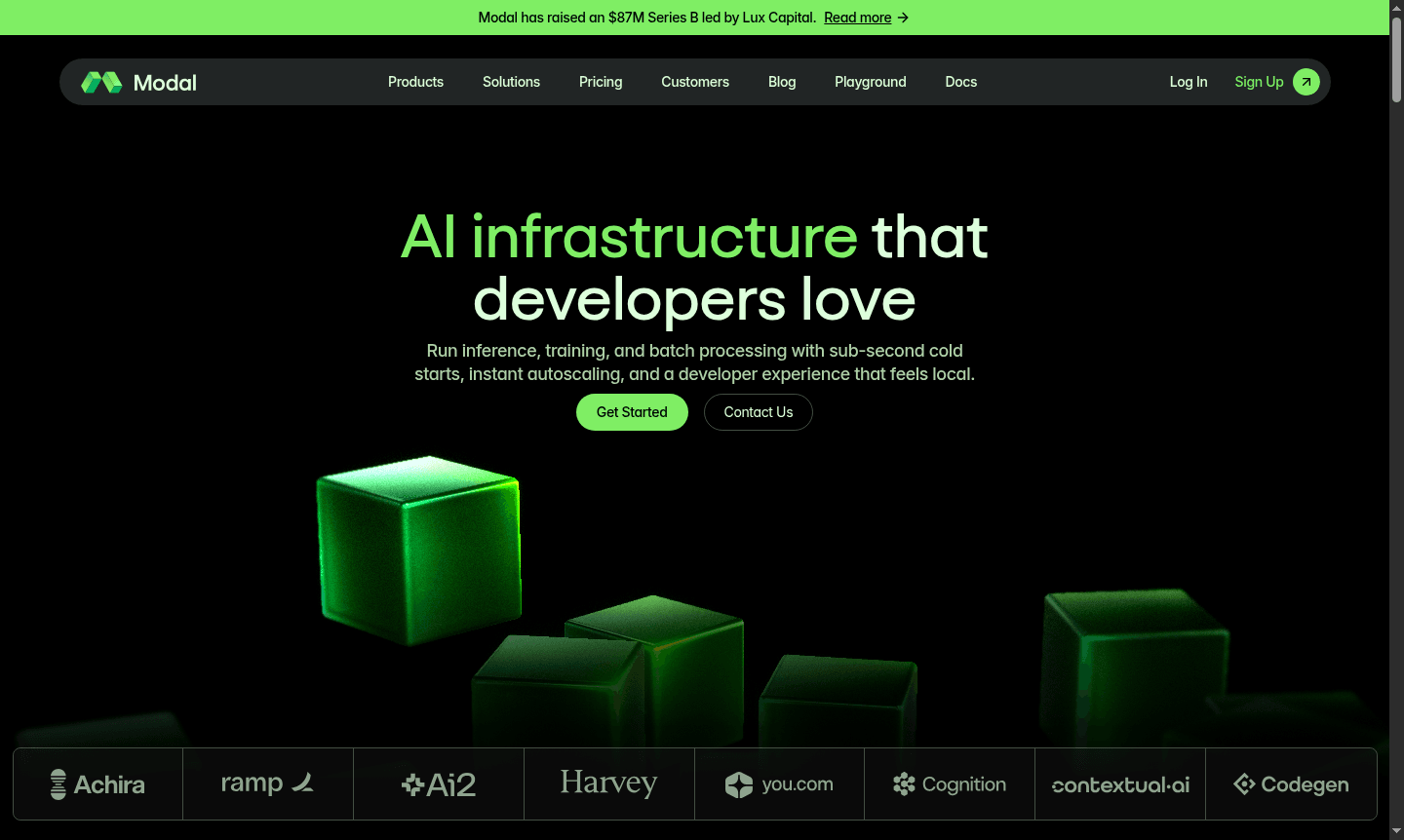Click the Cognition flower icon
The width and height of the screenshot is (1404, 840).
pos(902,783)
